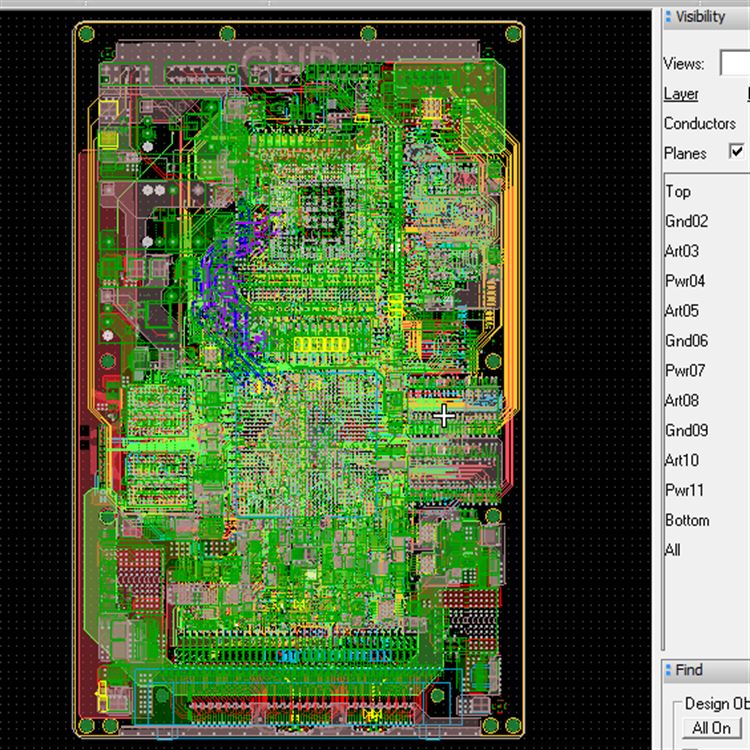The height and width of the screenshot is (750, 750).
Task: Click the top-left board mounting hole
Action: coord(87,34)
